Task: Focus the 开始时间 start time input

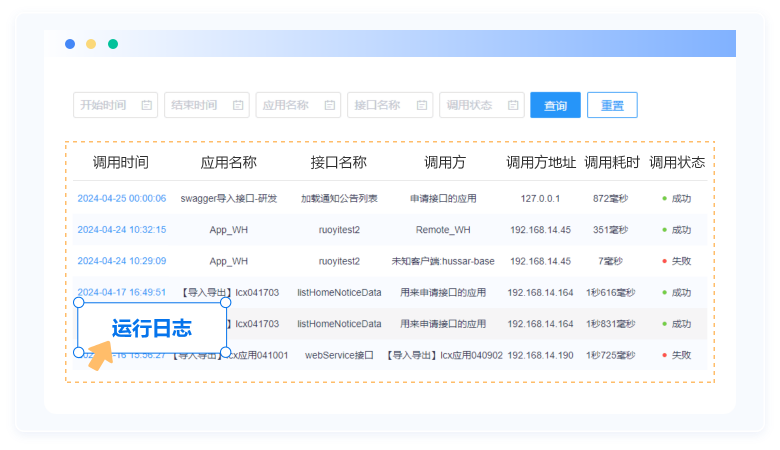Action: pos(105,105)
